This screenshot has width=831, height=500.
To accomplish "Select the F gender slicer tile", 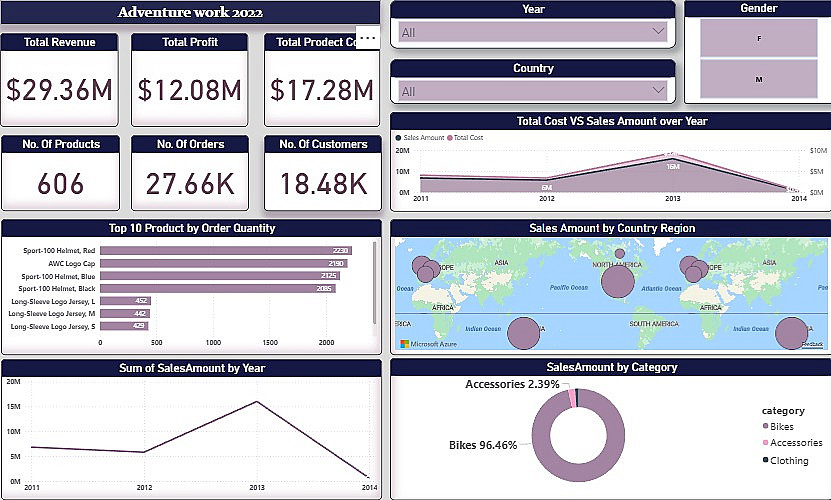I will 758,38.
